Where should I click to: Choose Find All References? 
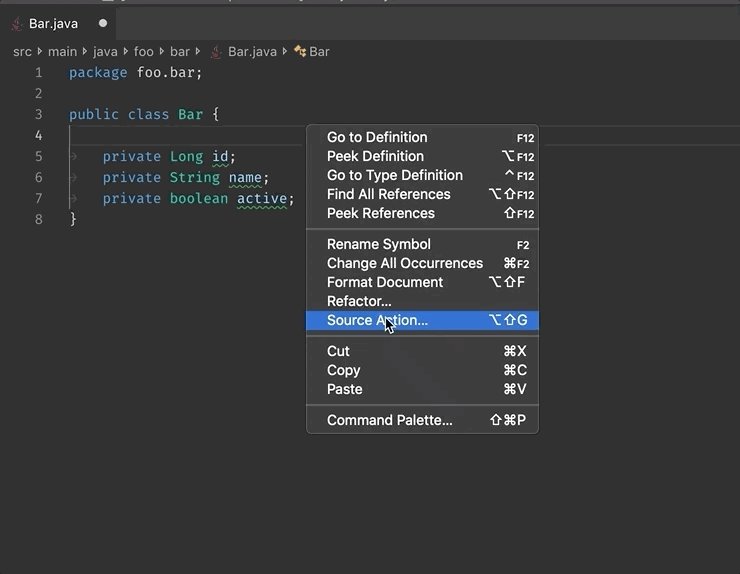click(422, 194)
